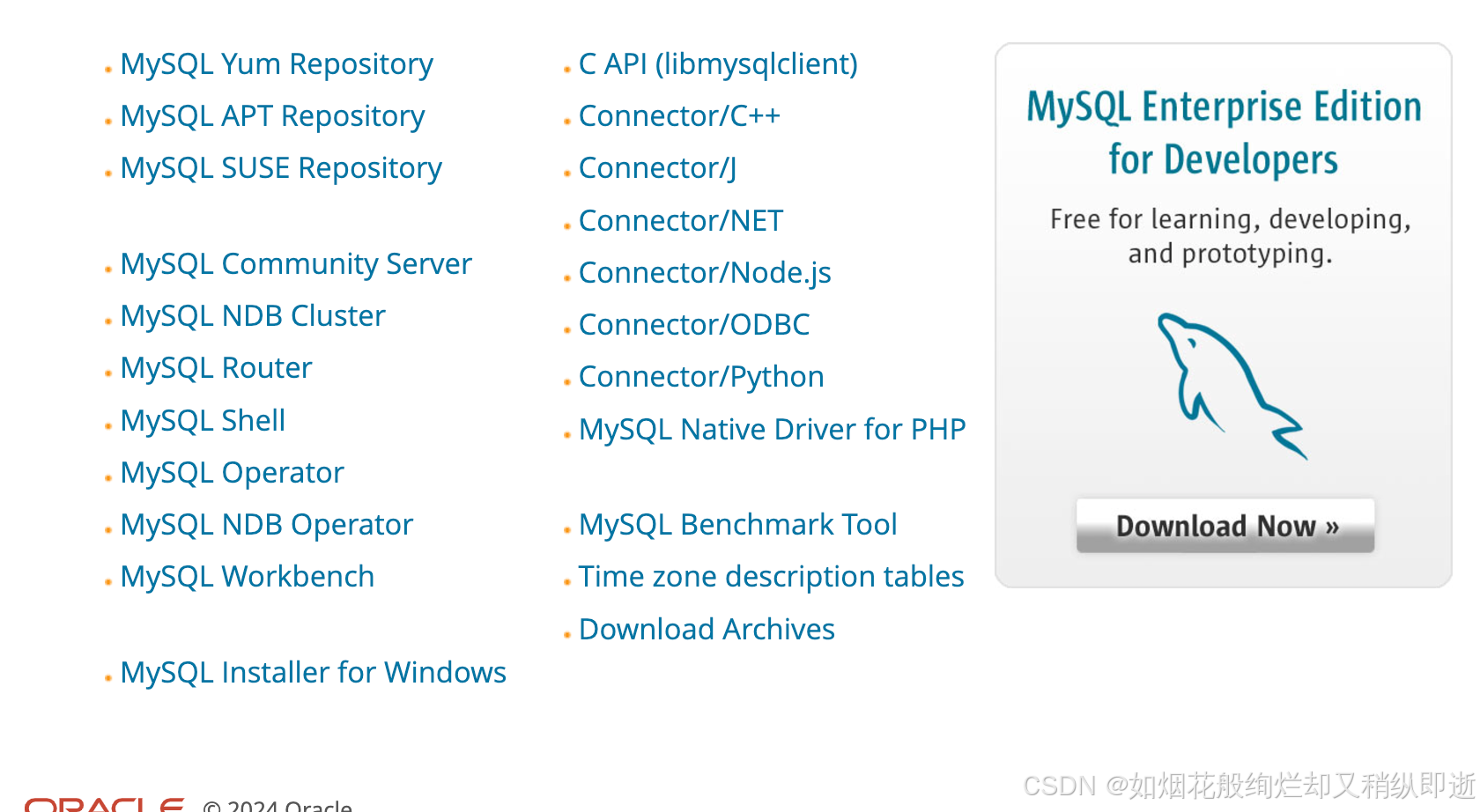The width and height of the screenshot is (1480, 812).
Task: Open the MySQL NDB Operator link
Action: [x=266, y=525]
